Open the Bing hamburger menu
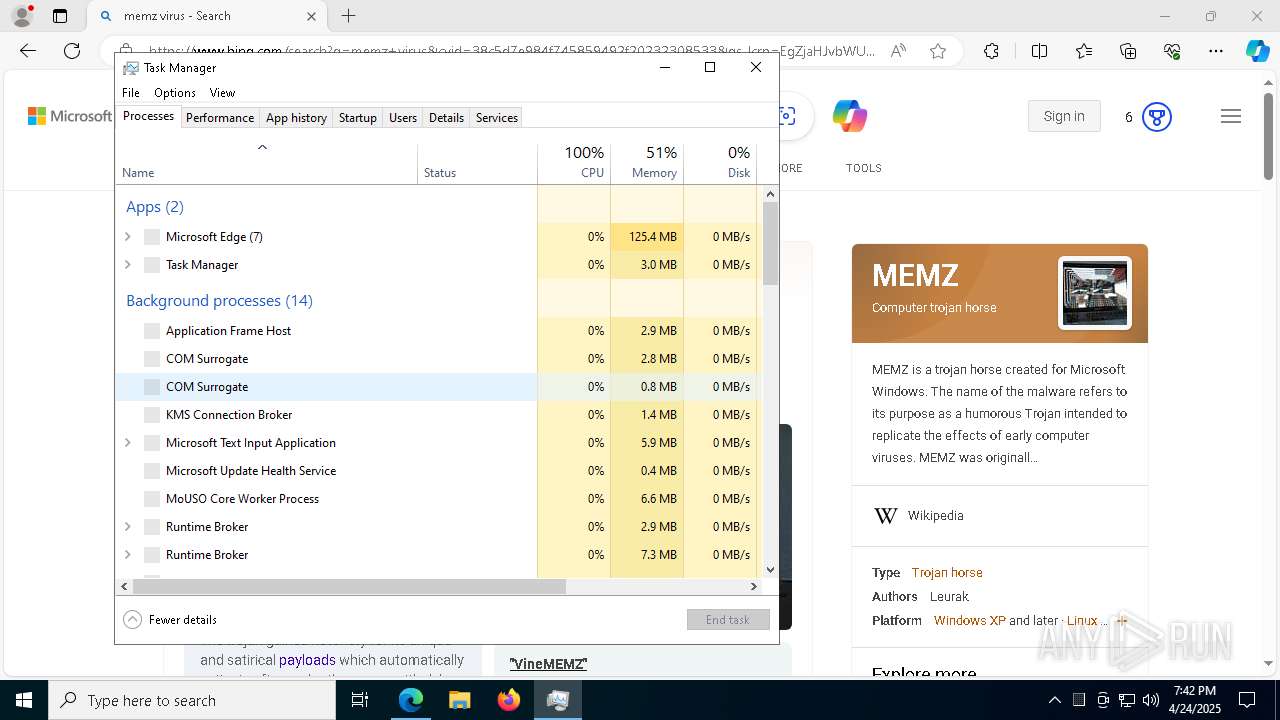Screen dimensions: 1280x720 (x=1231, y=117)
